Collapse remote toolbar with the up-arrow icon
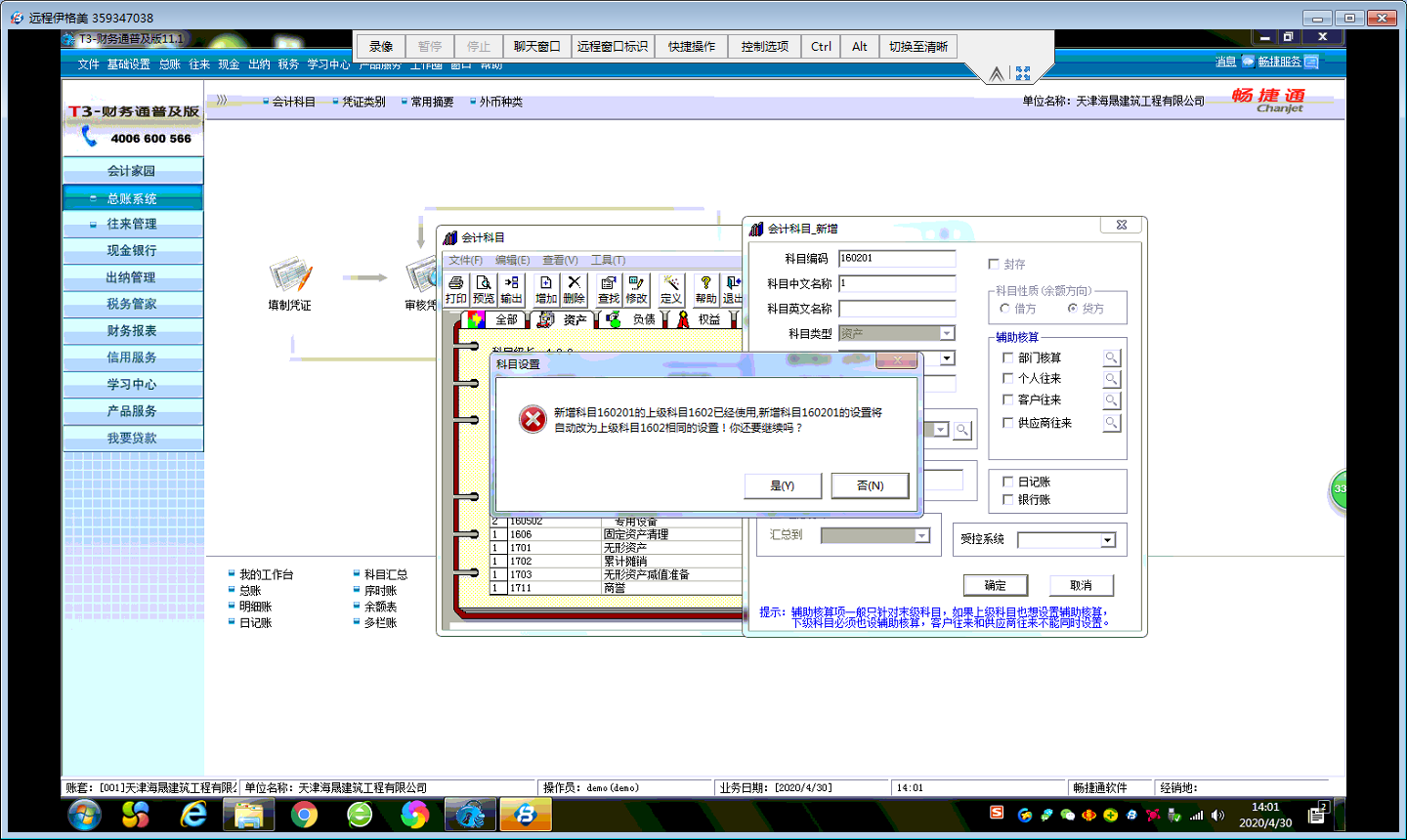1407x840 pixels. (997, 74)
